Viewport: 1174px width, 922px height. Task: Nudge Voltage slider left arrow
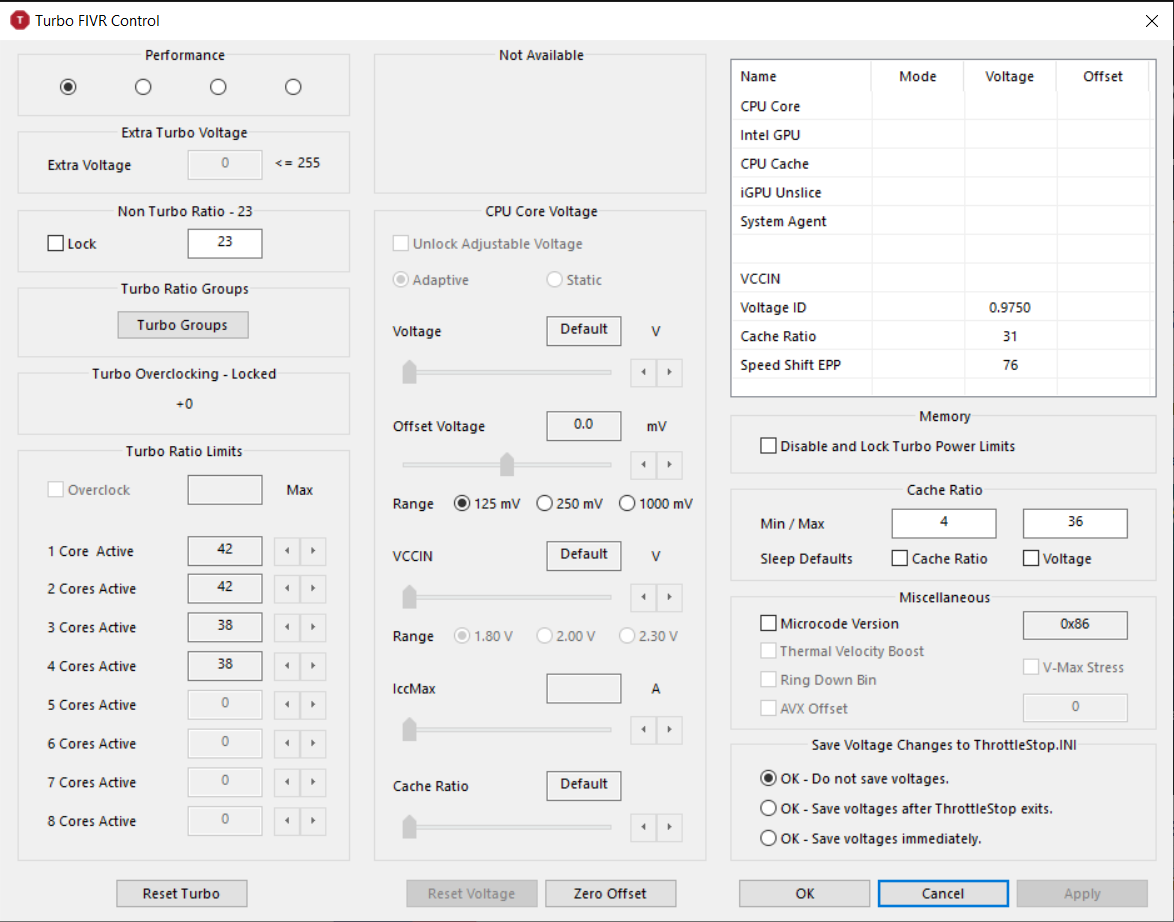(643, 372)
